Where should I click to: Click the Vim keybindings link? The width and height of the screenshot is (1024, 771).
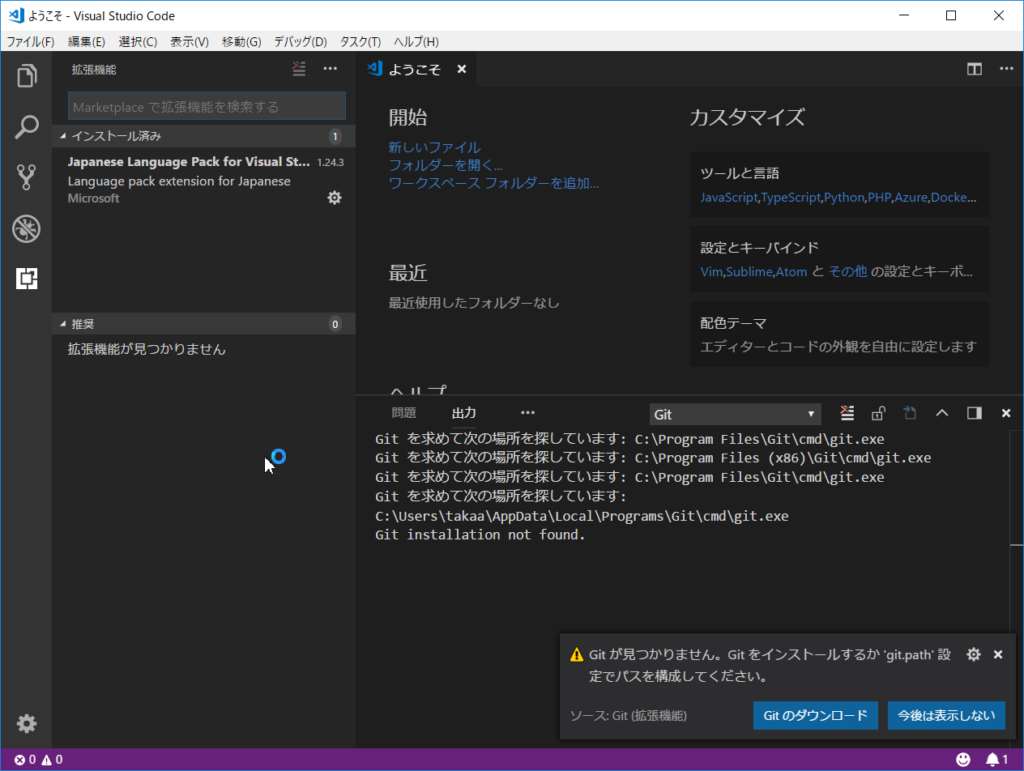[711, 272]
